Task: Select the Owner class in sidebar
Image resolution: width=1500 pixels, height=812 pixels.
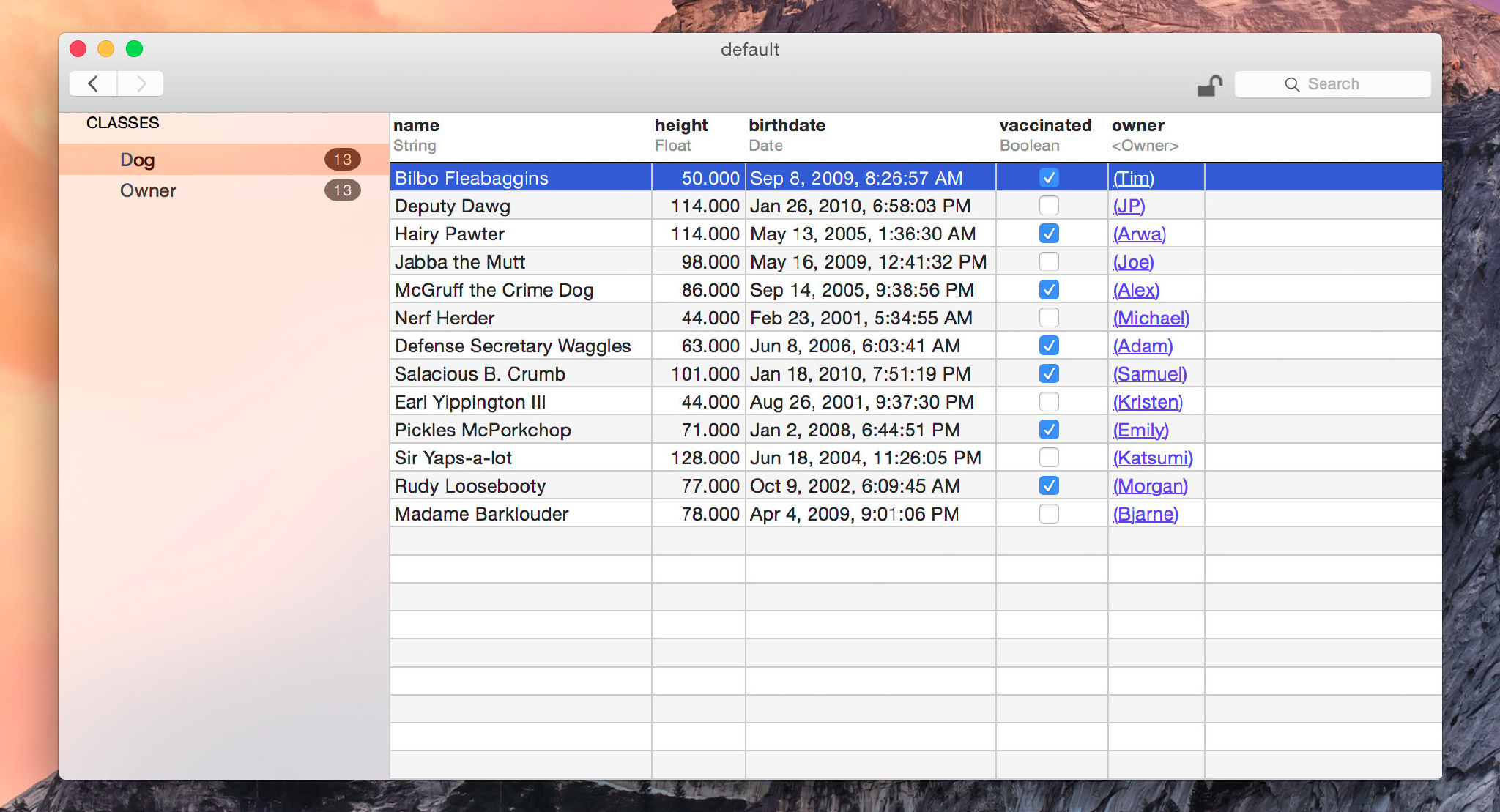Action: click(147, 189)
